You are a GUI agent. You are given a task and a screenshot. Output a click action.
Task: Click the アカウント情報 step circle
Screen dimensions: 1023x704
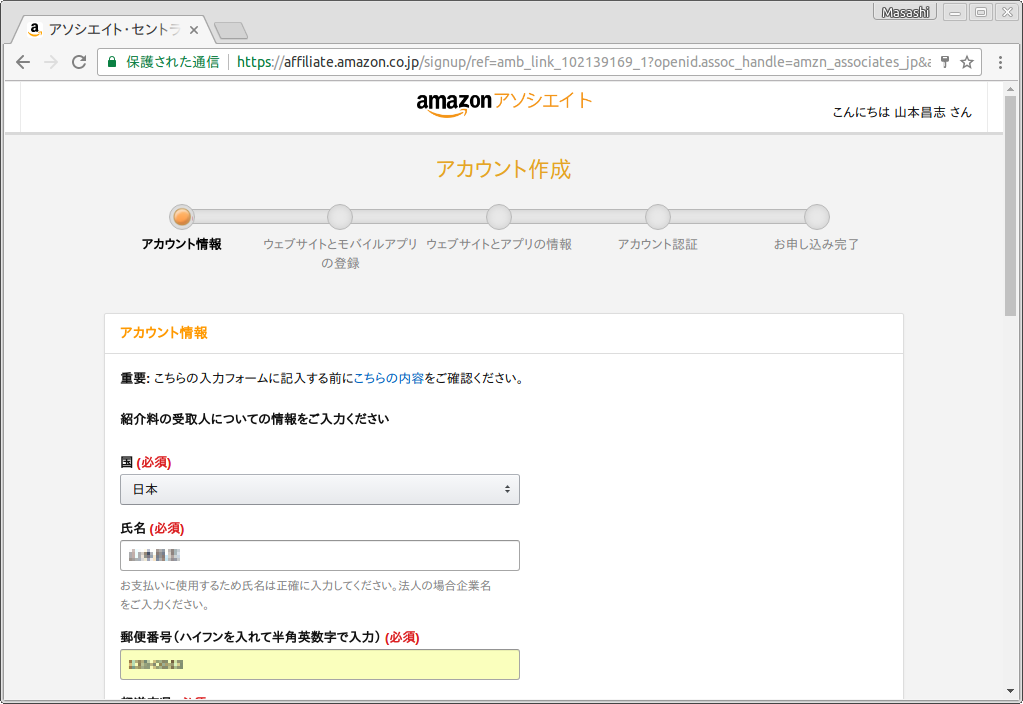(182, 217)
